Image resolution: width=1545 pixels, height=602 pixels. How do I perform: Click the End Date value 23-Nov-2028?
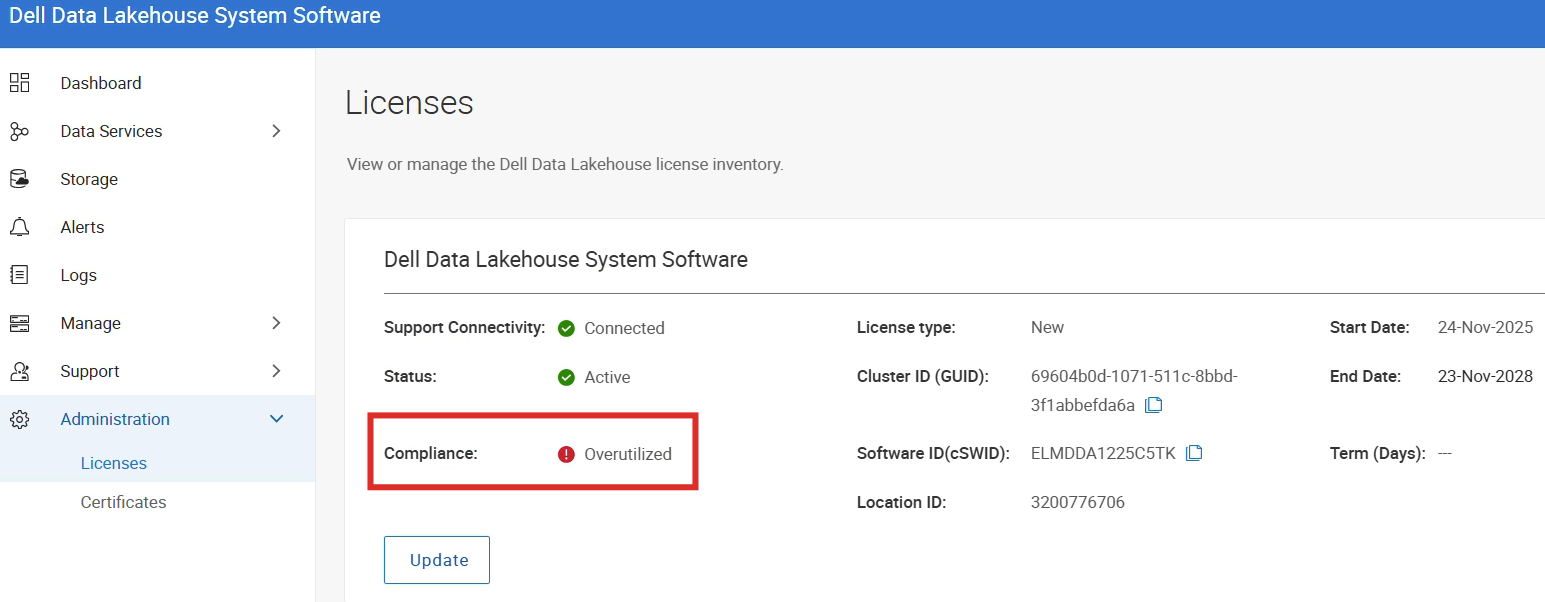[x=1485, y=376]
